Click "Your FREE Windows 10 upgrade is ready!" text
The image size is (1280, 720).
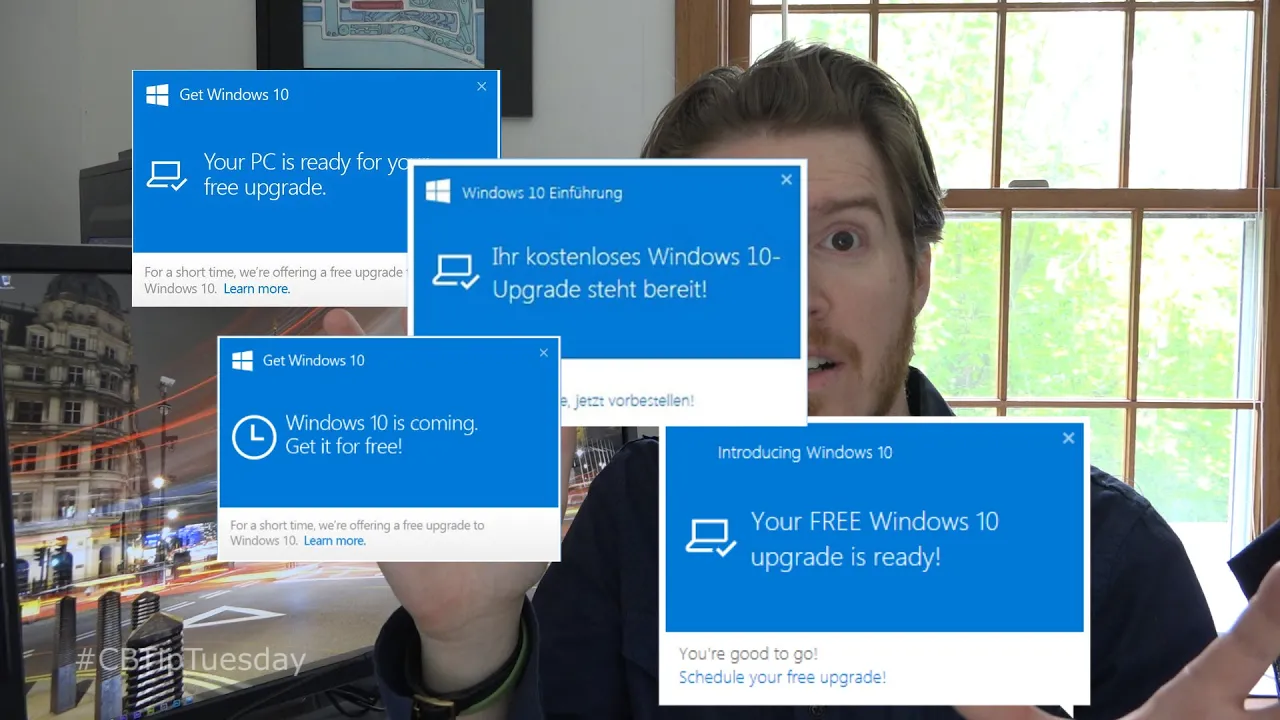coord(875,539)
